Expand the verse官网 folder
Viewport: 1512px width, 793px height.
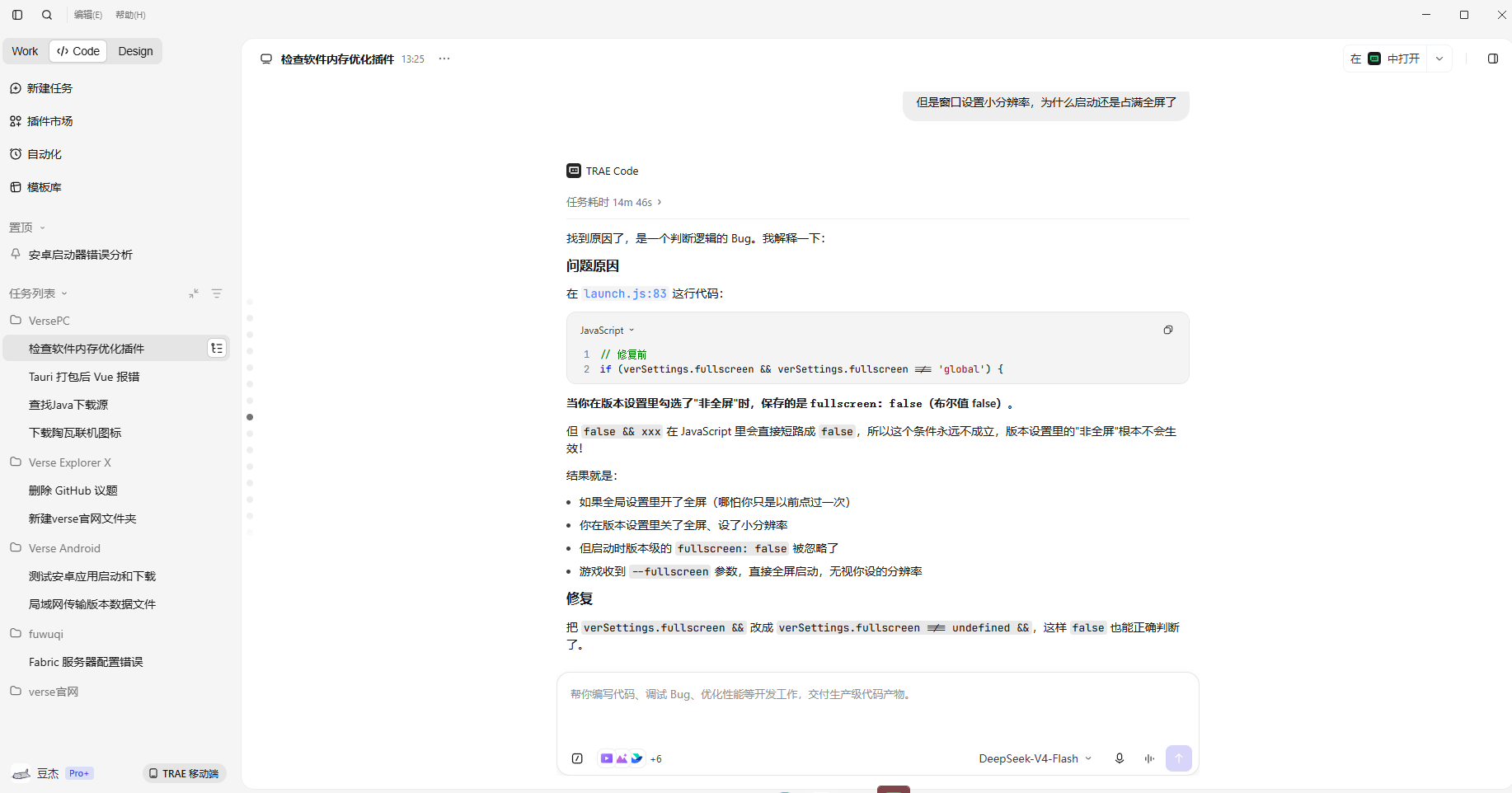(x=45, y=692)
